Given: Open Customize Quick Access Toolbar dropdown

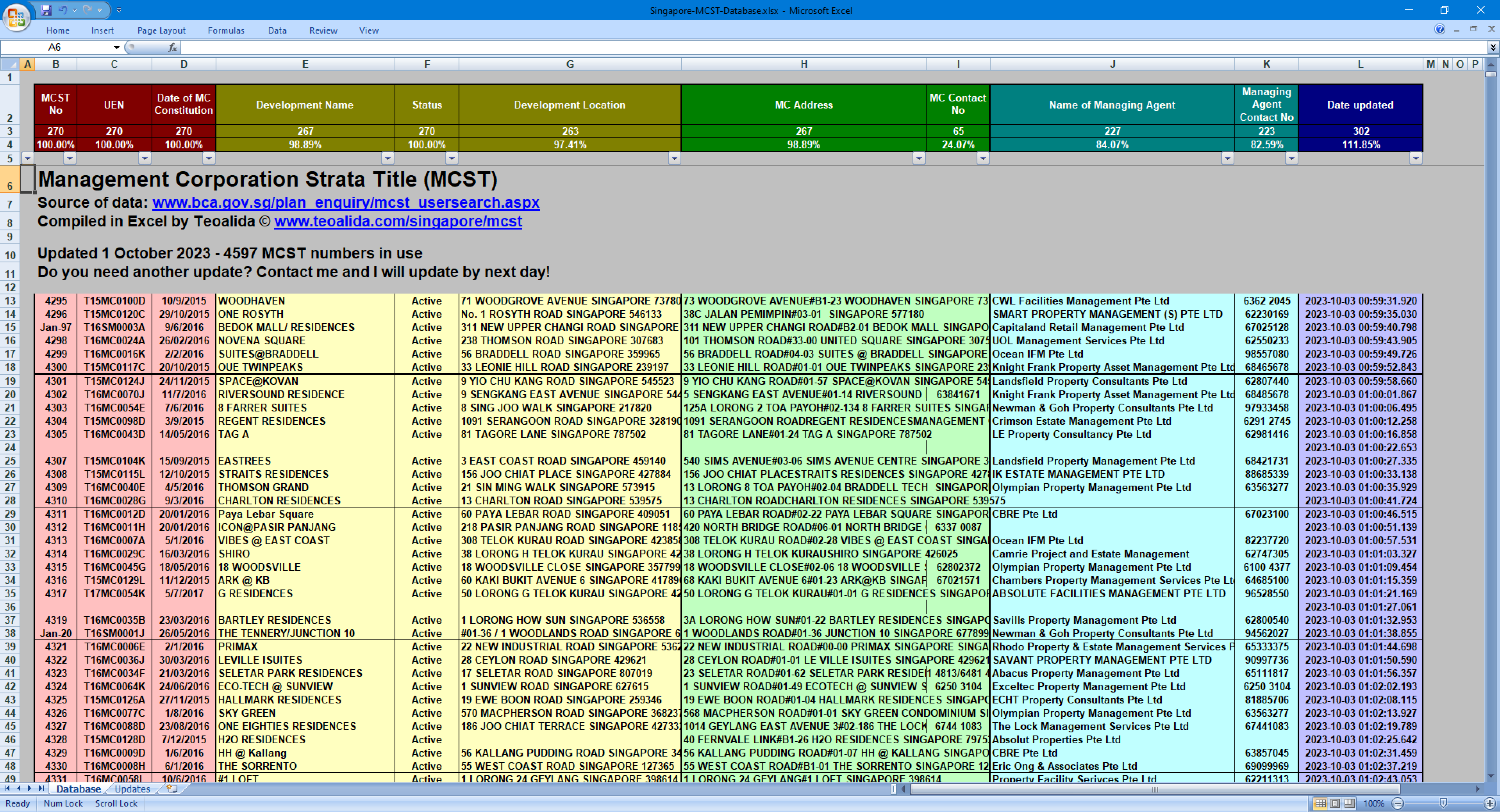Looking at the screenshot, I should pyautogui.click(x=119, y=10).
